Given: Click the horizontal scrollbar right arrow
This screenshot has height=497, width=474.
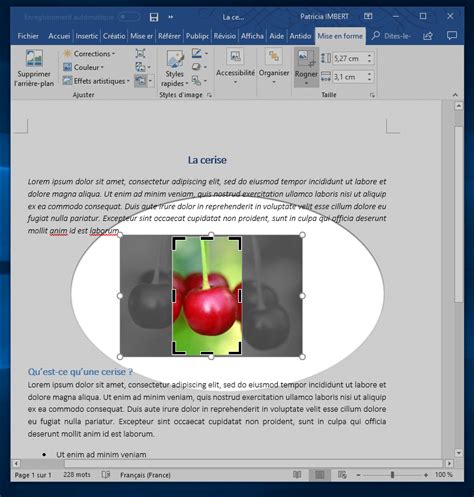Looking at the screenshot, I should pos(449,463).
